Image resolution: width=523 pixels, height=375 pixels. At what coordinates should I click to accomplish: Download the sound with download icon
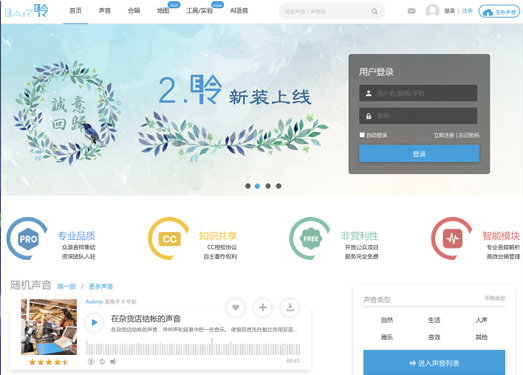click(x=290, y=308)
